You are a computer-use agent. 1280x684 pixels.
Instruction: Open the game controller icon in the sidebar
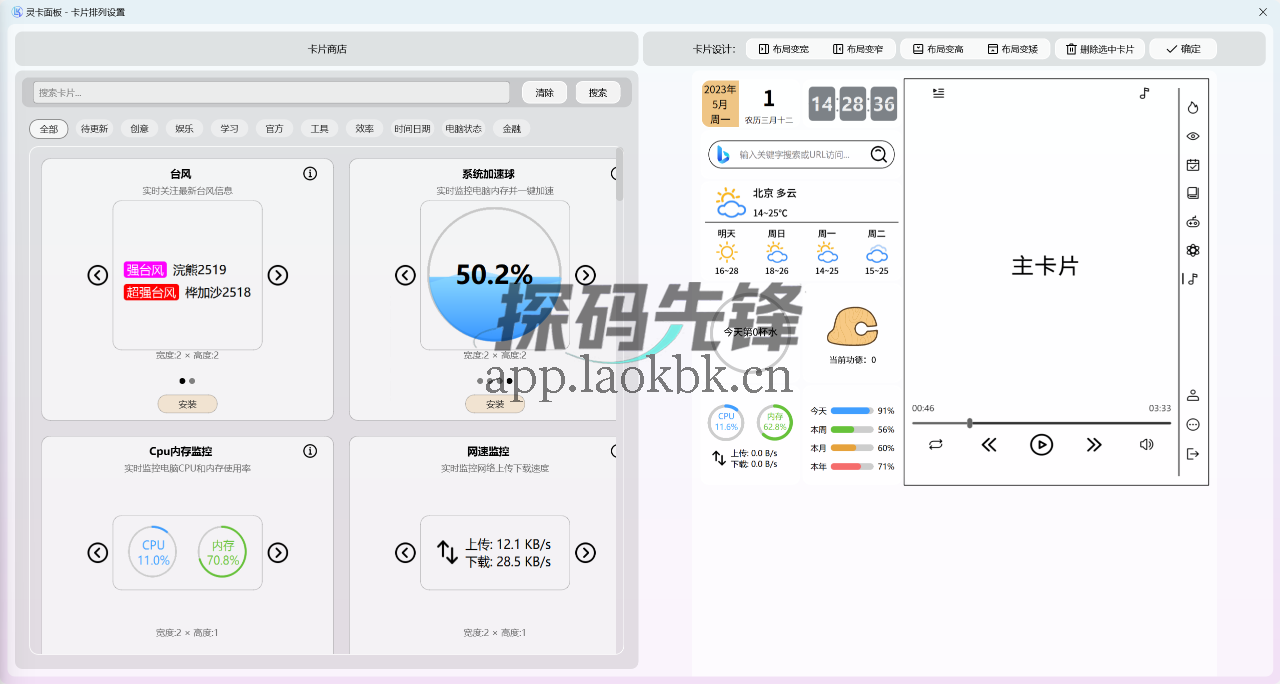(1192, 221)
